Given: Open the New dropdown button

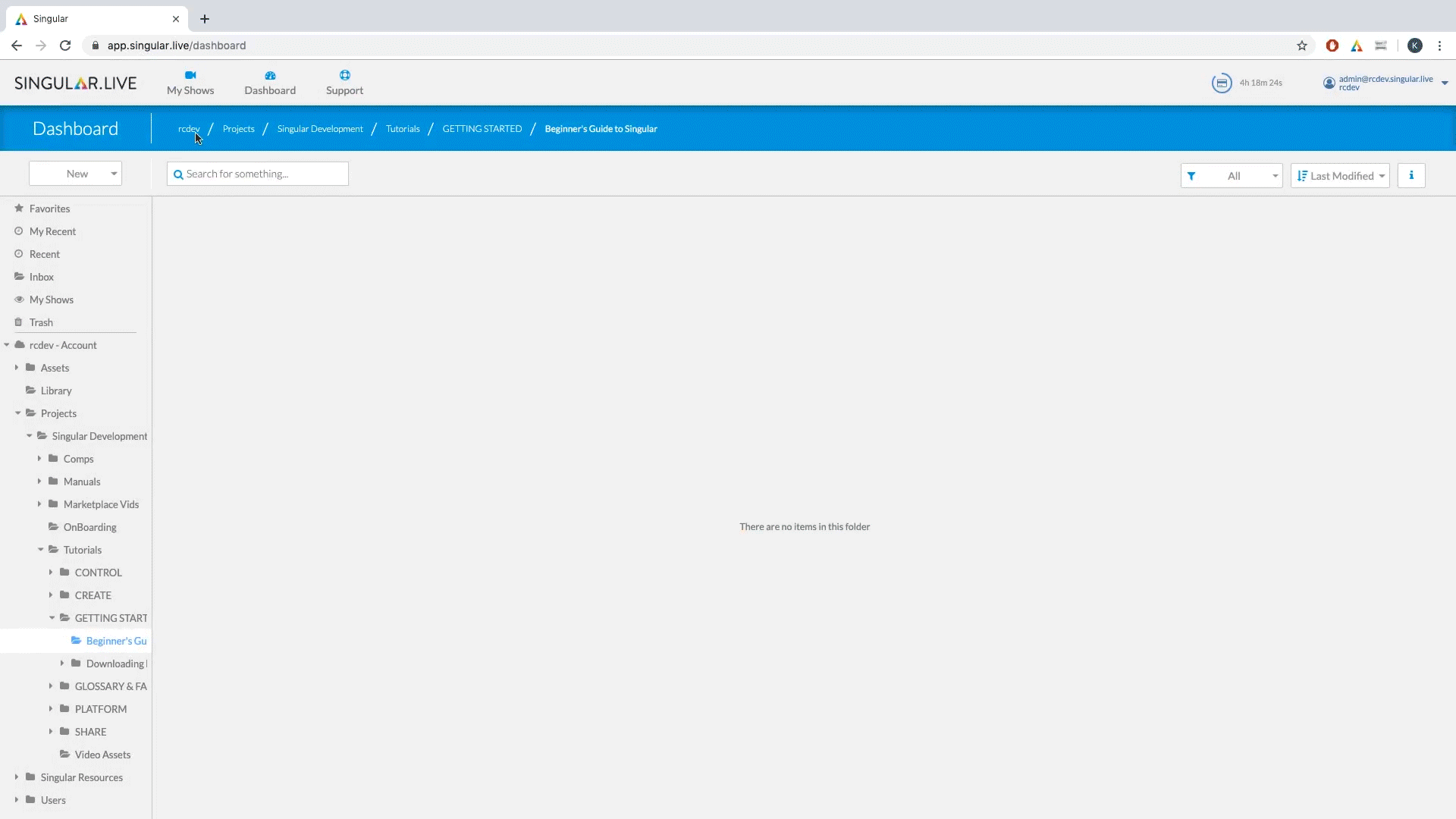Looking at the screenshot, I should click(x=75, y=174).
